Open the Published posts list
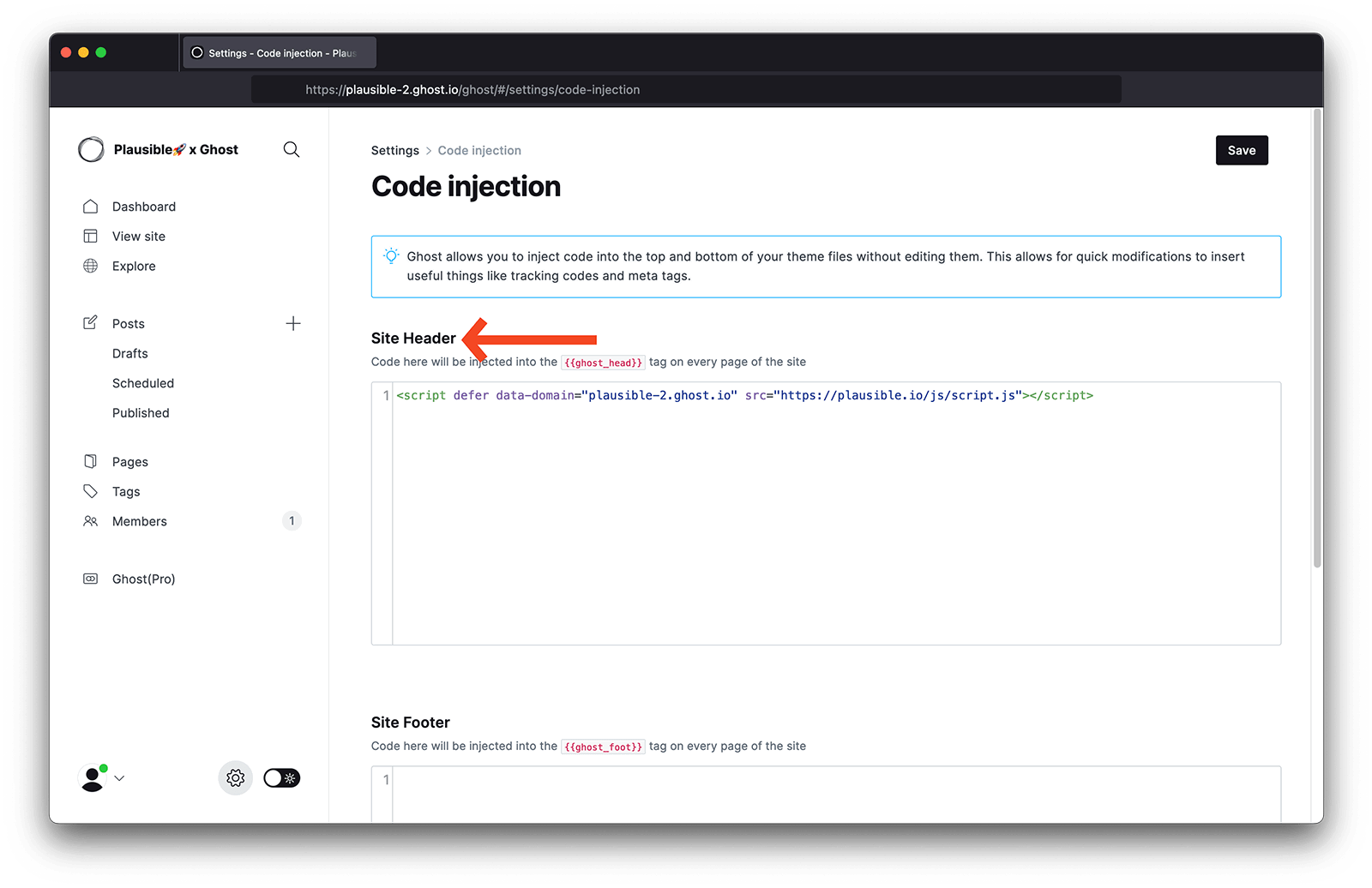 point(141,413)
